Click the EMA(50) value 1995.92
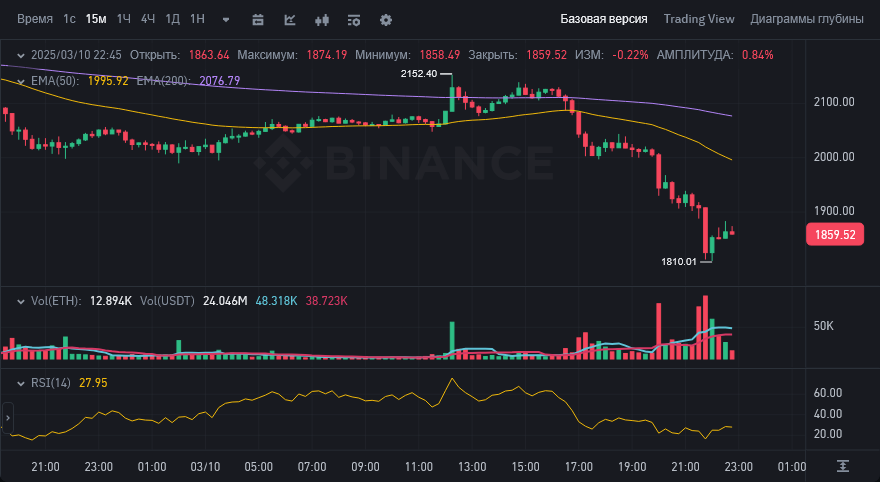Image resolution: width=880 pixels, height=482 pixels. [x=108, y=81]
